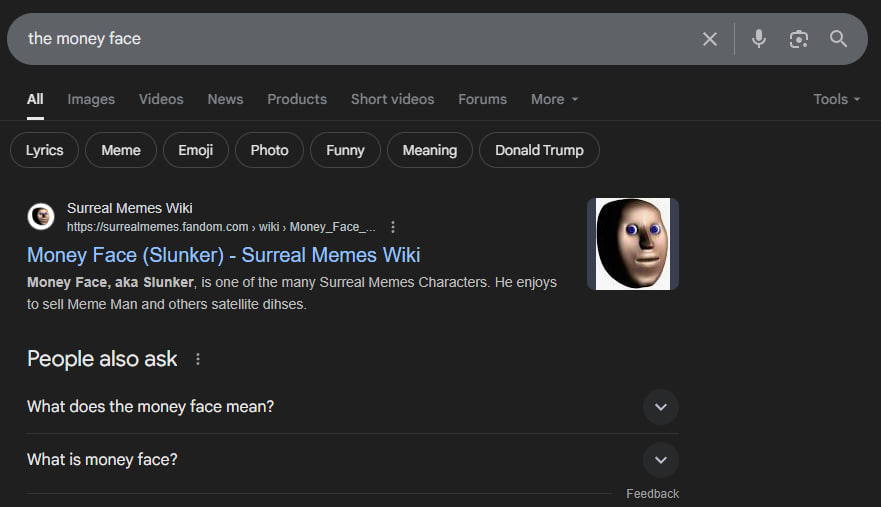Click the 'People also ask' heading

point(102,359)
